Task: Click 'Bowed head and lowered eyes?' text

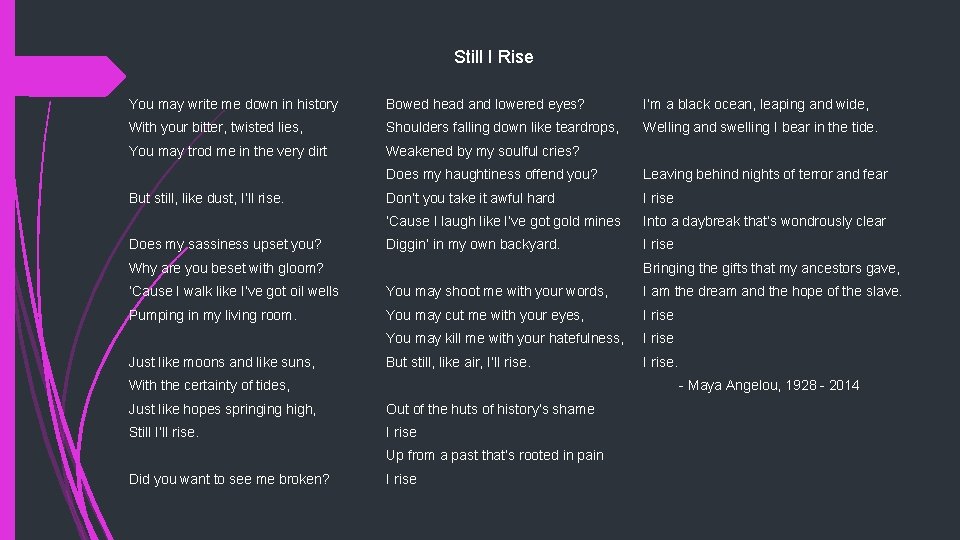Action: point(485,104)
